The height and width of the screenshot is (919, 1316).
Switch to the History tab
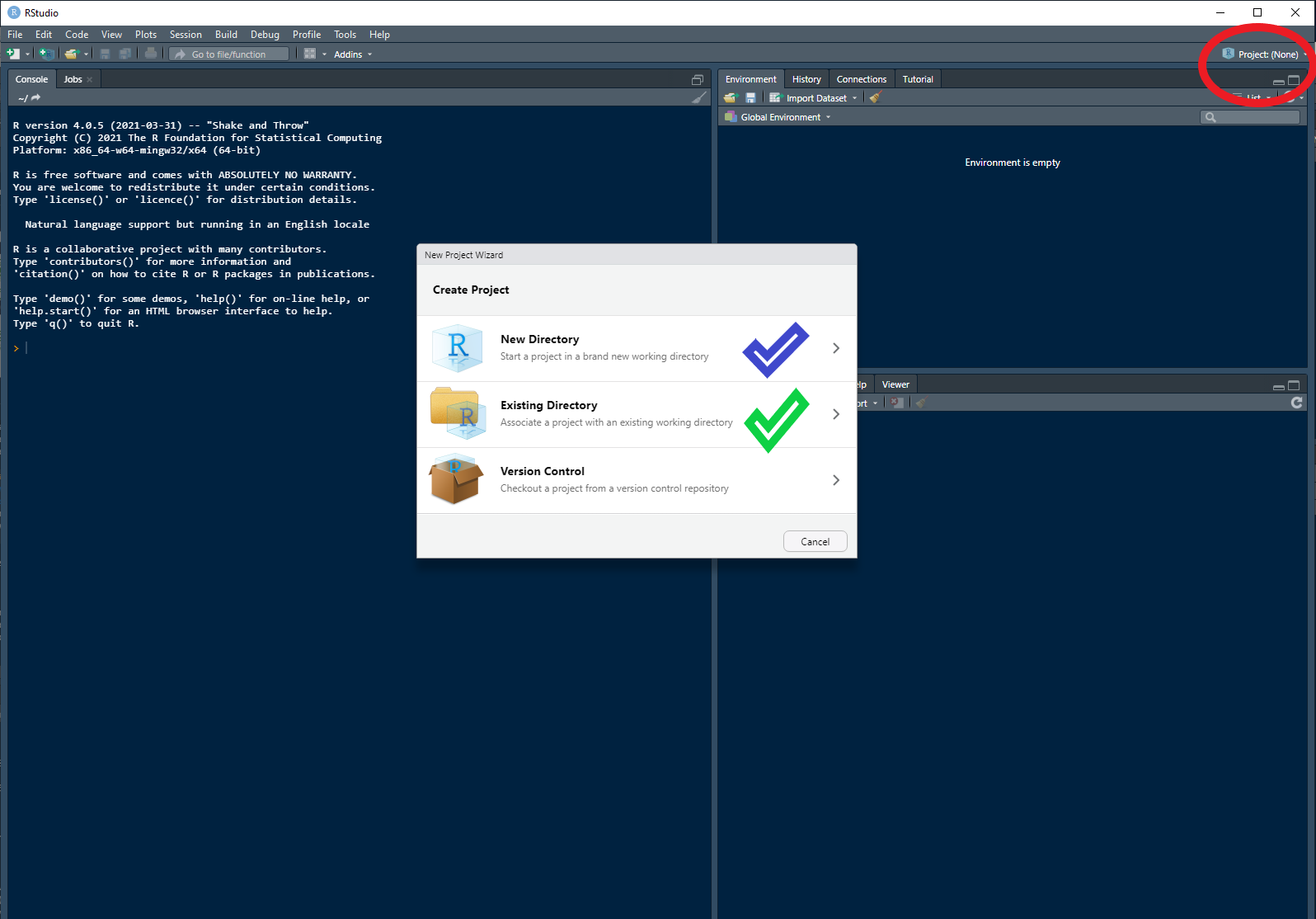coord(806,79)
